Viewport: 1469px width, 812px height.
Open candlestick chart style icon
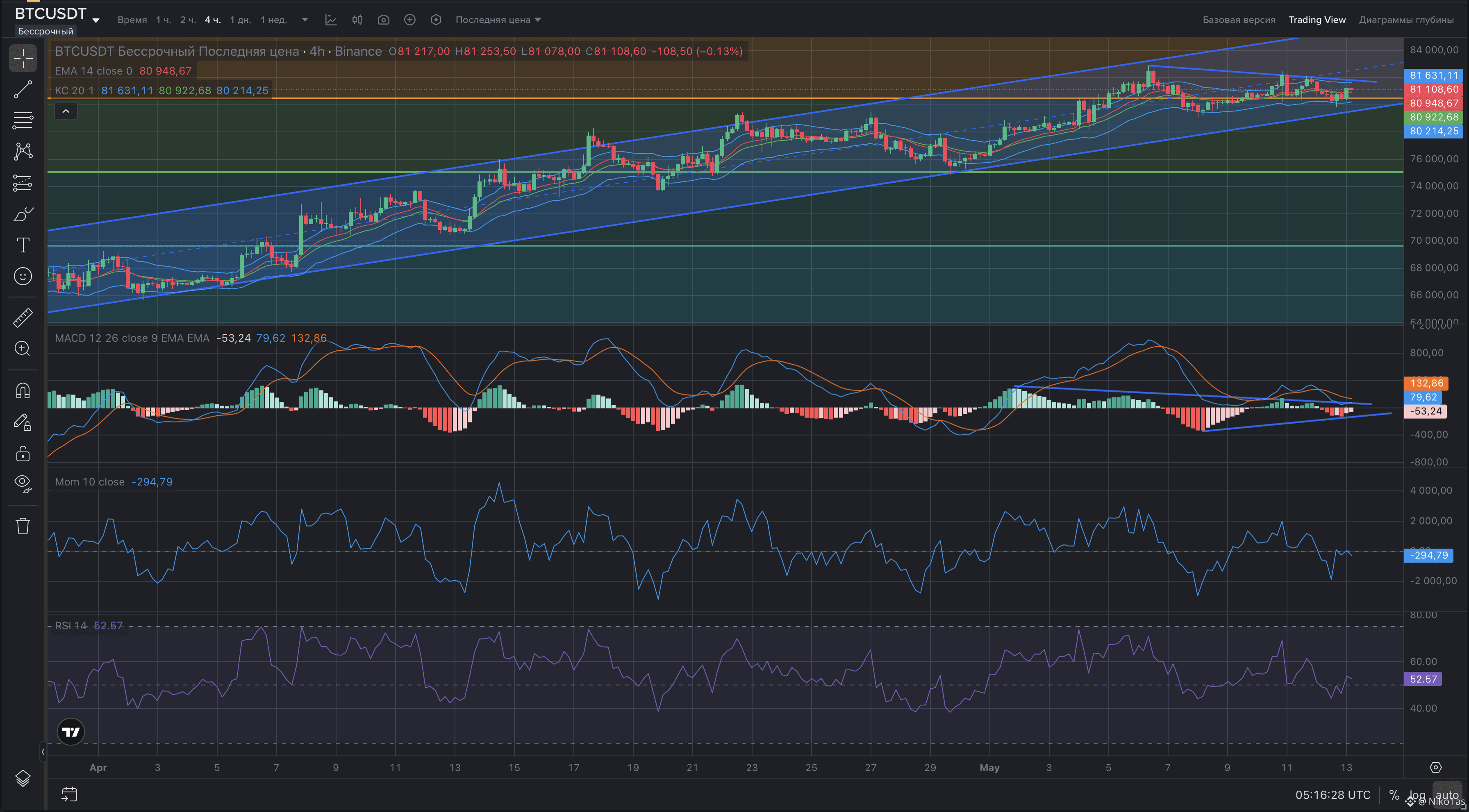[x=357, y=20]
